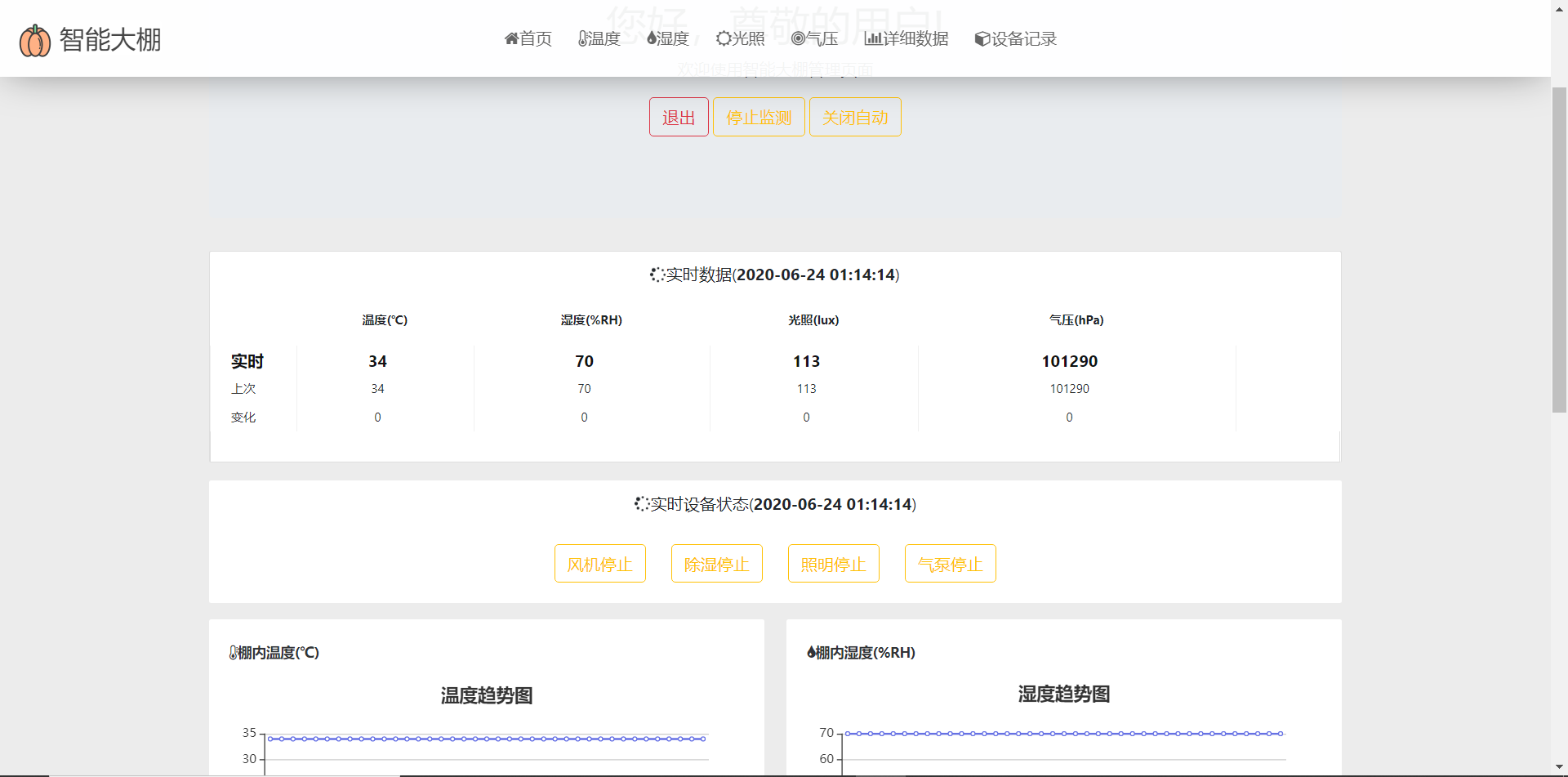Toggle the 照明停止 lighting button
Screen dimensions: 1568x777
(834, 564)
